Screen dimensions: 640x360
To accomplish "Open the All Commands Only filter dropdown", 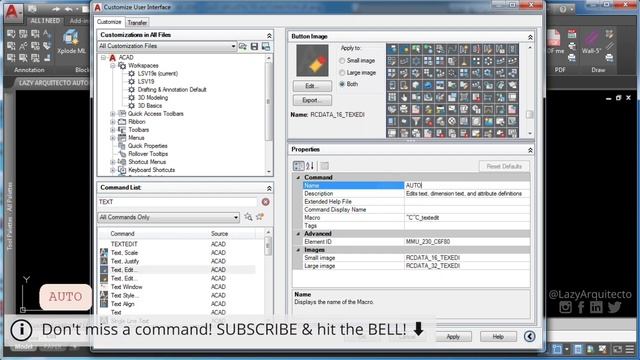I will point(168,217).
